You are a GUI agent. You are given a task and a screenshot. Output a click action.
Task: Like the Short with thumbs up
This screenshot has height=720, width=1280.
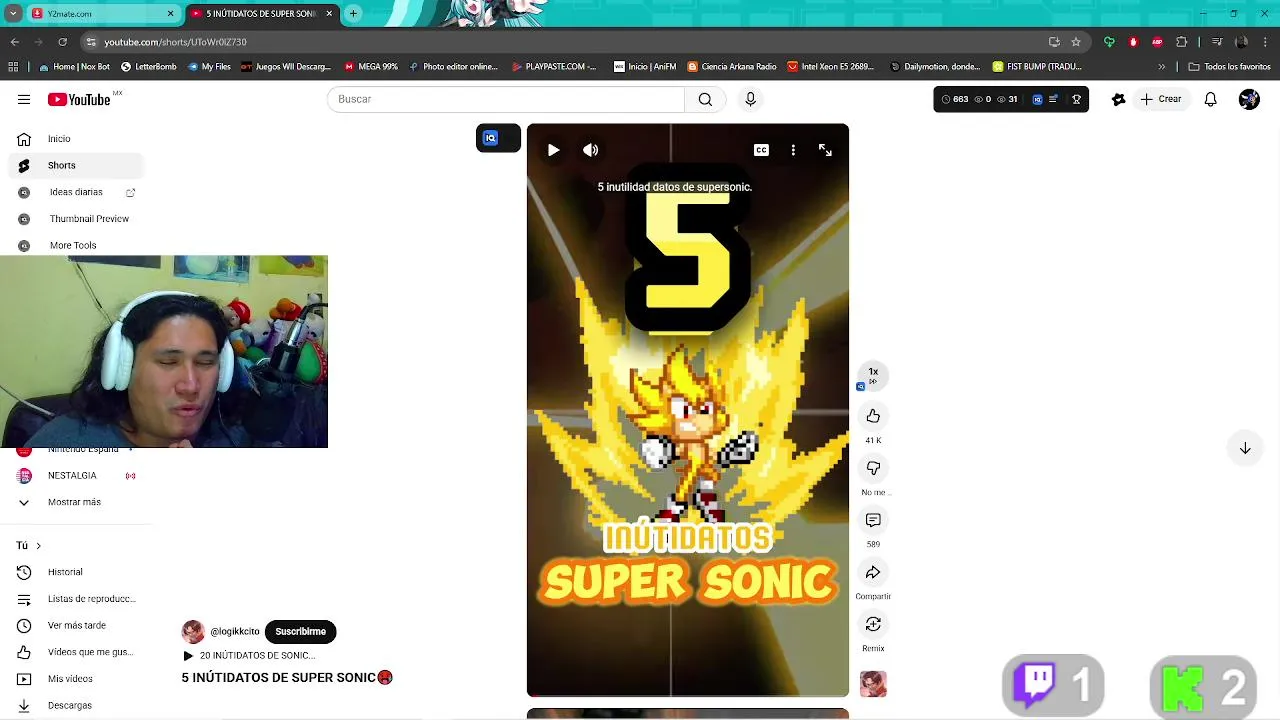(x=873, y=416)
